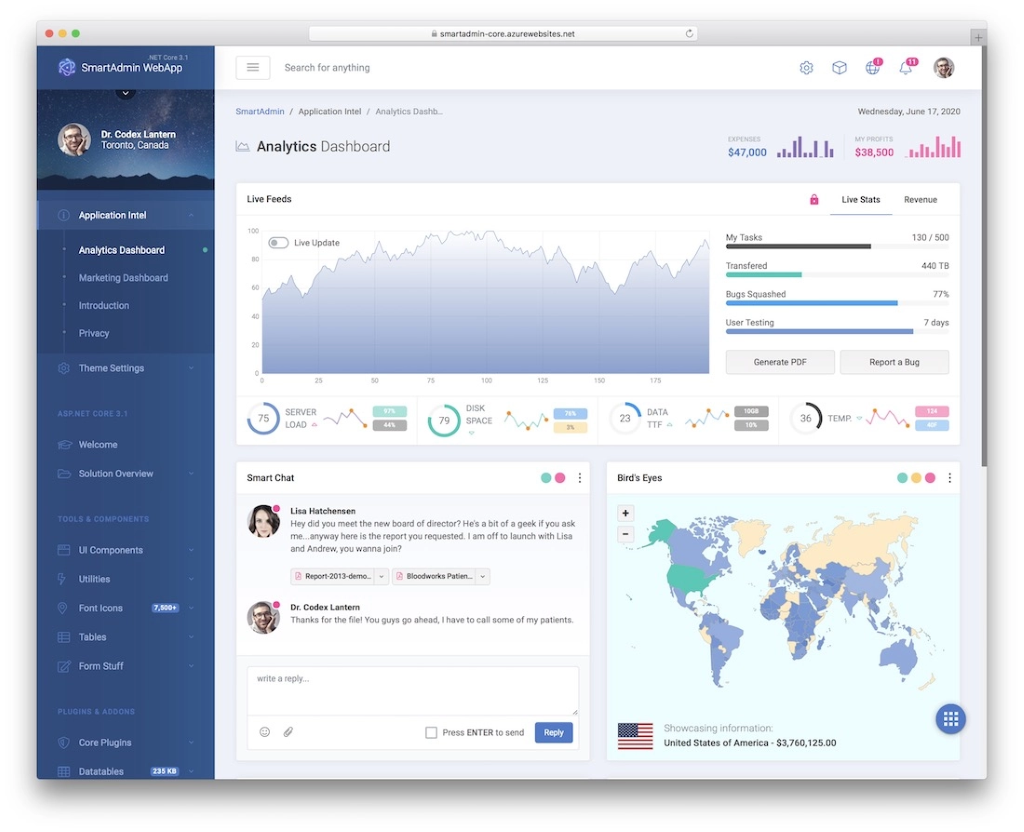
Task: Toggle the Live Update switch
Action: pyautogui.click(x=278, y=243)
